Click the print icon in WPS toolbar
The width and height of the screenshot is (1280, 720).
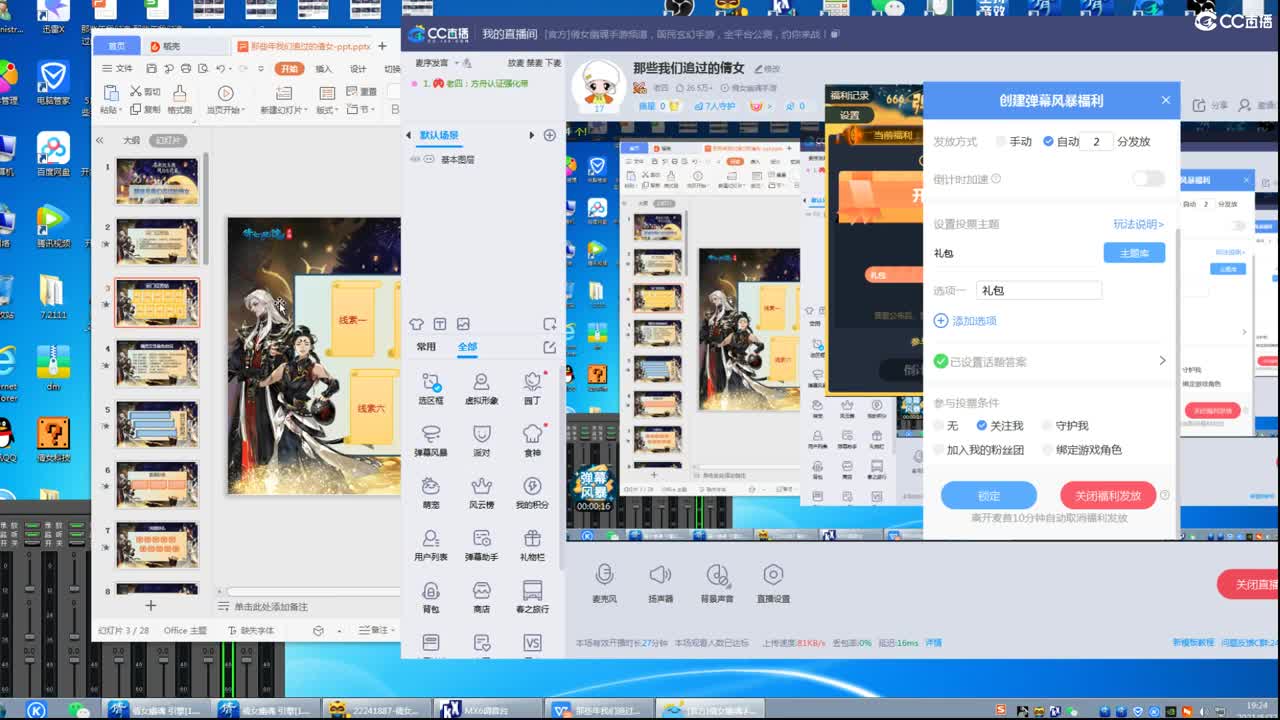185,69
